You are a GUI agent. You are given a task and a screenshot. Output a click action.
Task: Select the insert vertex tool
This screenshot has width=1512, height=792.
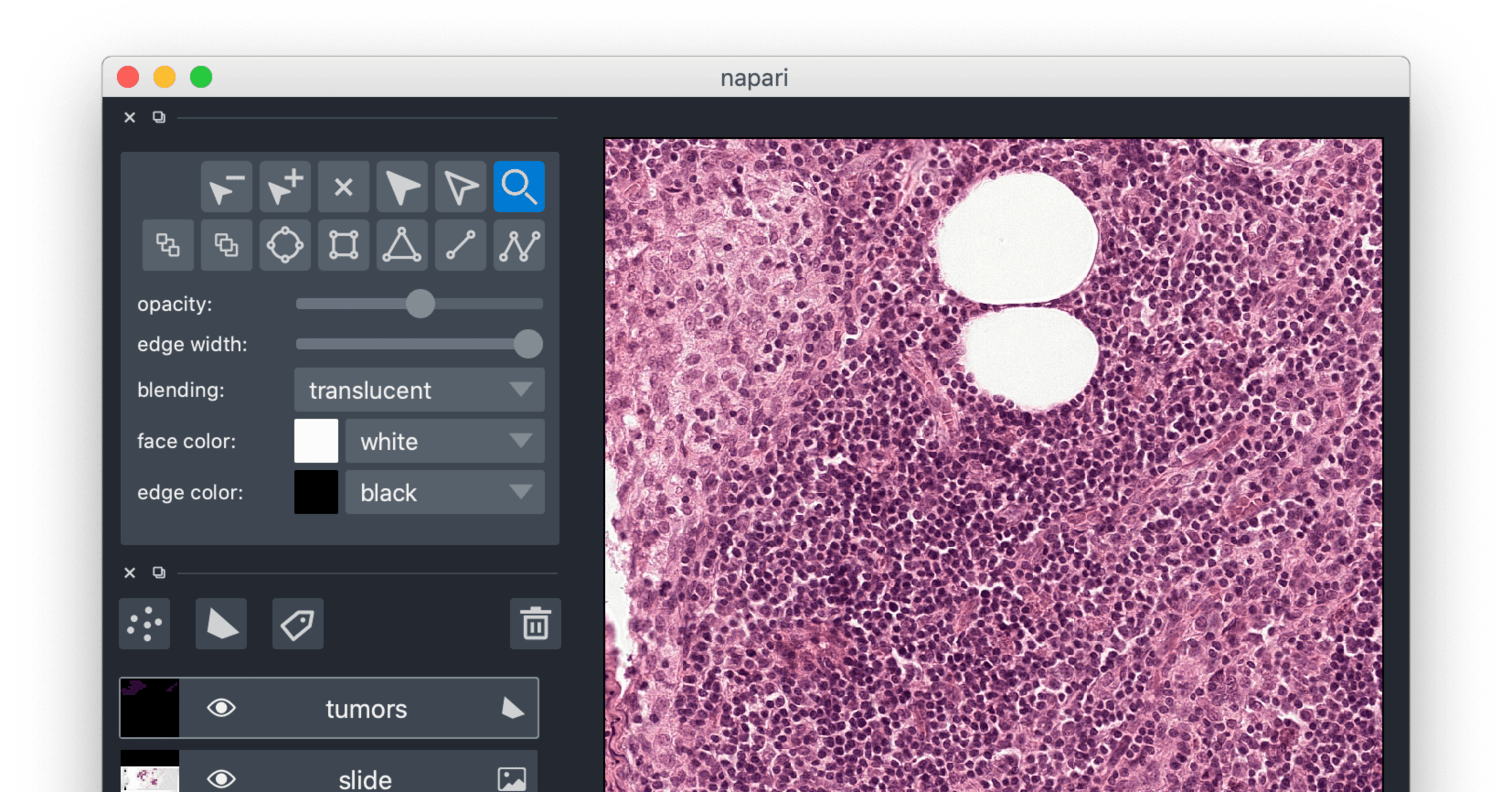point(284,187)
